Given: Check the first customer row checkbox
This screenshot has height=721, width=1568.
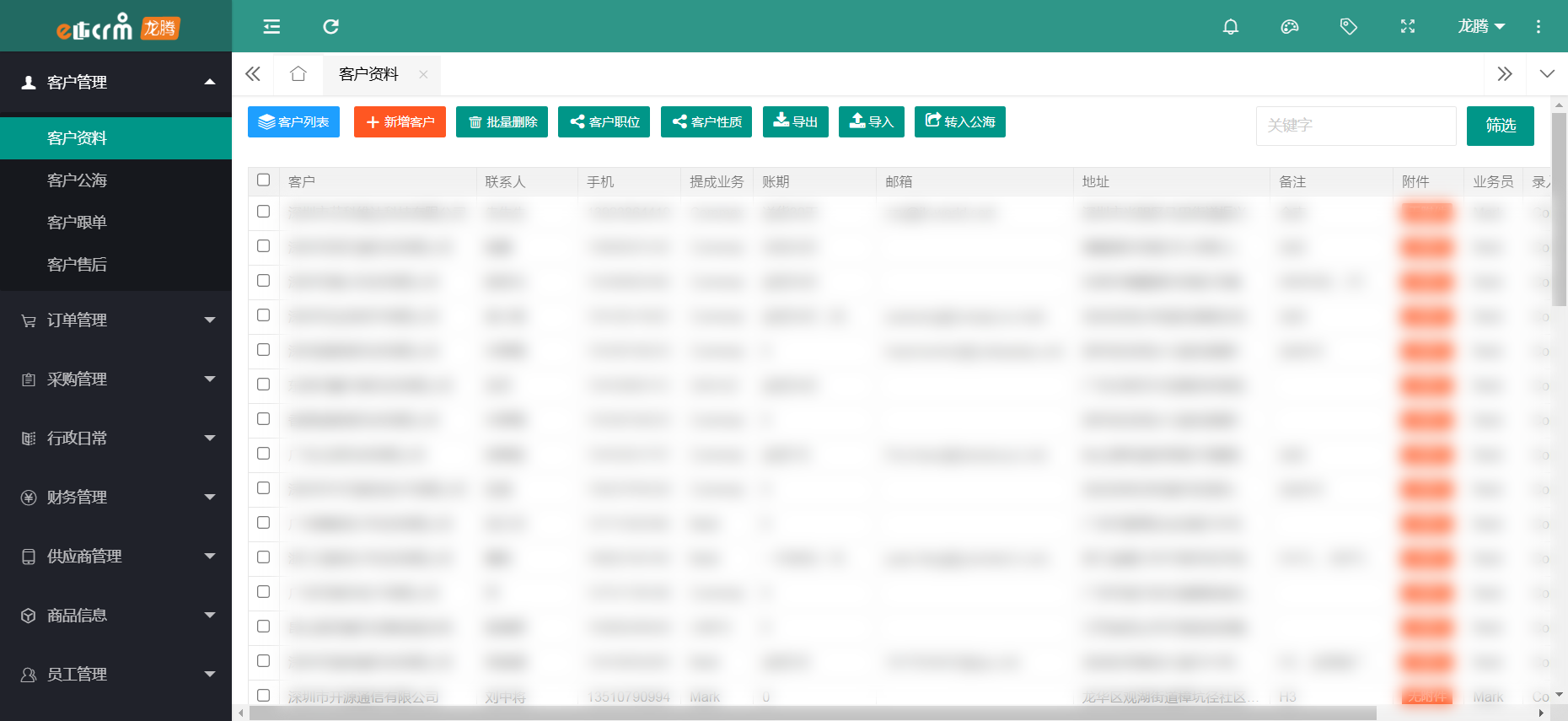Looking at the screenshot, I should [264, 212].
